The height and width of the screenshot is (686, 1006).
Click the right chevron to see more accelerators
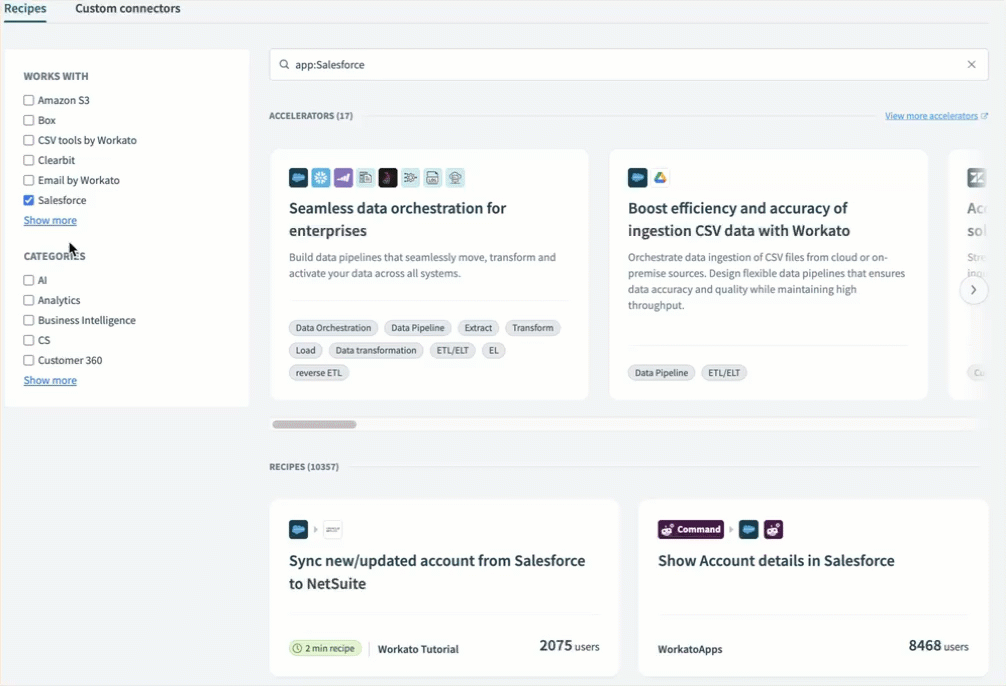(x=974, y=289)
